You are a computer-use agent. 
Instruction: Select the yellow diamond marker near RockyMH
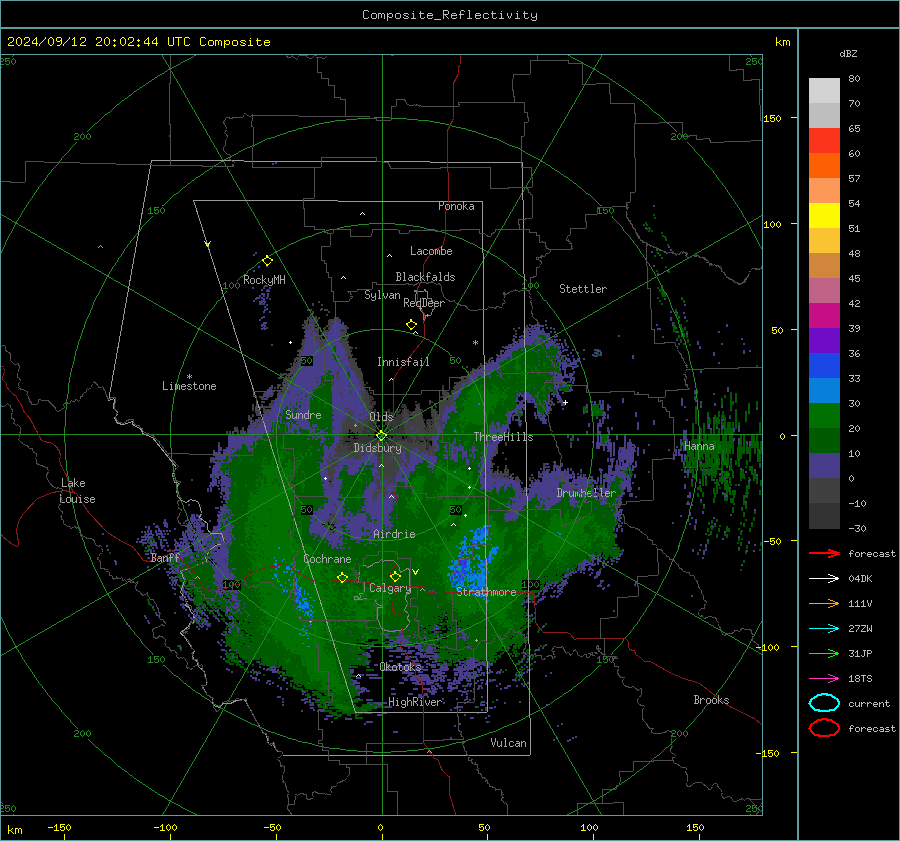pyautogui.click(x=267, y=261)
